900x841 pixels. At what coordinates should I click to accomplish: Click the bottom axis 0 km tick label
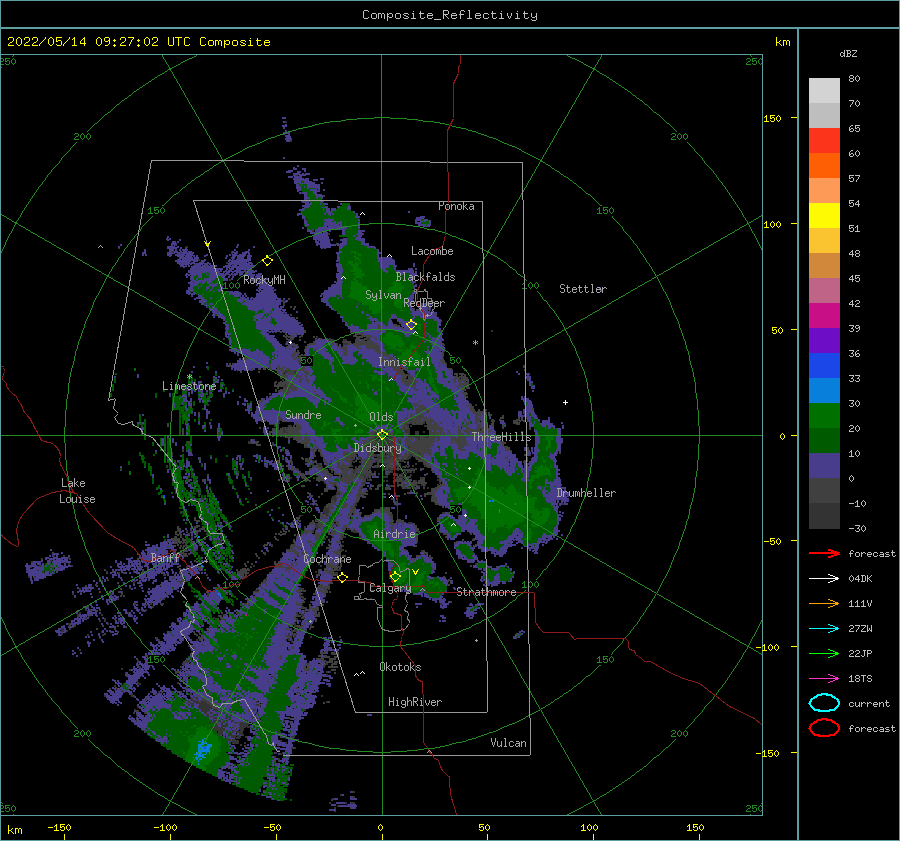380,827
